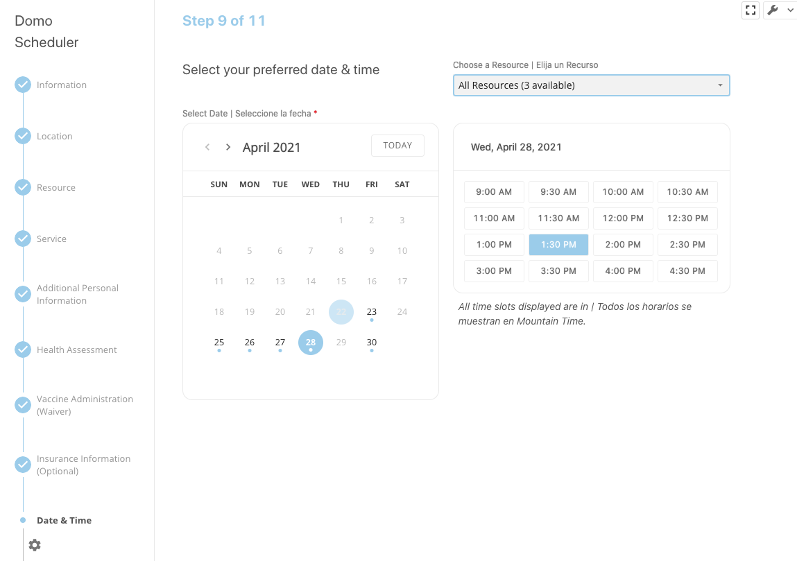The width and height of the screenshot is (797, 562).
Task: Click the fullscreen expand icon
Action: tap(750, 10)
